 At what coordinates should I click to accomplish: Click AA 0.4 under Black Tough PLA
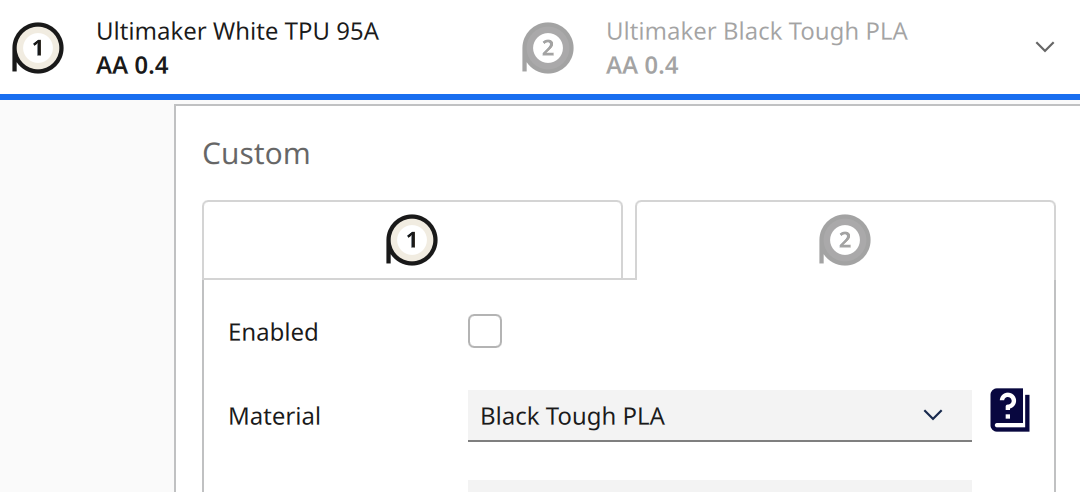(x=642, y=66)
